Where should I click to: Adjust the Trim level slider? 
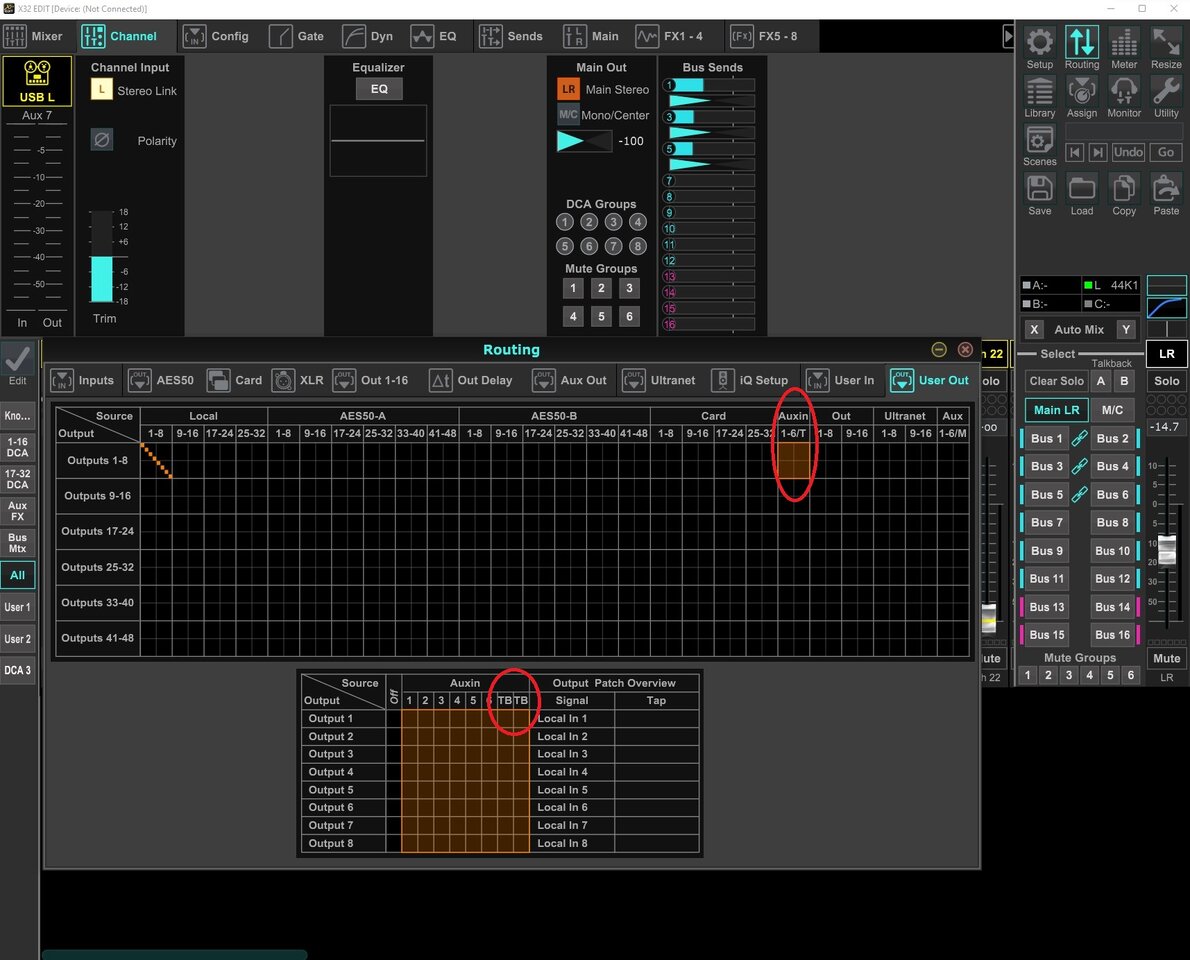coord(102,257)
